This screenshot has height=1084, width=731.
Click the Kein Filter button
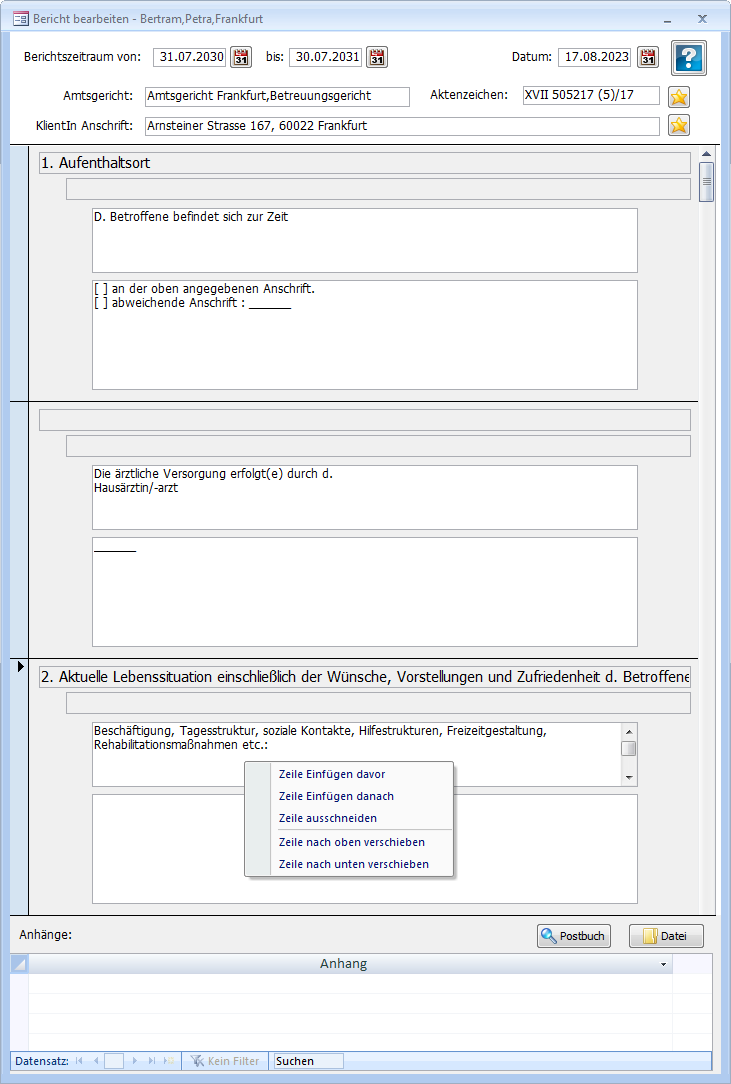tap(225, 1060)
